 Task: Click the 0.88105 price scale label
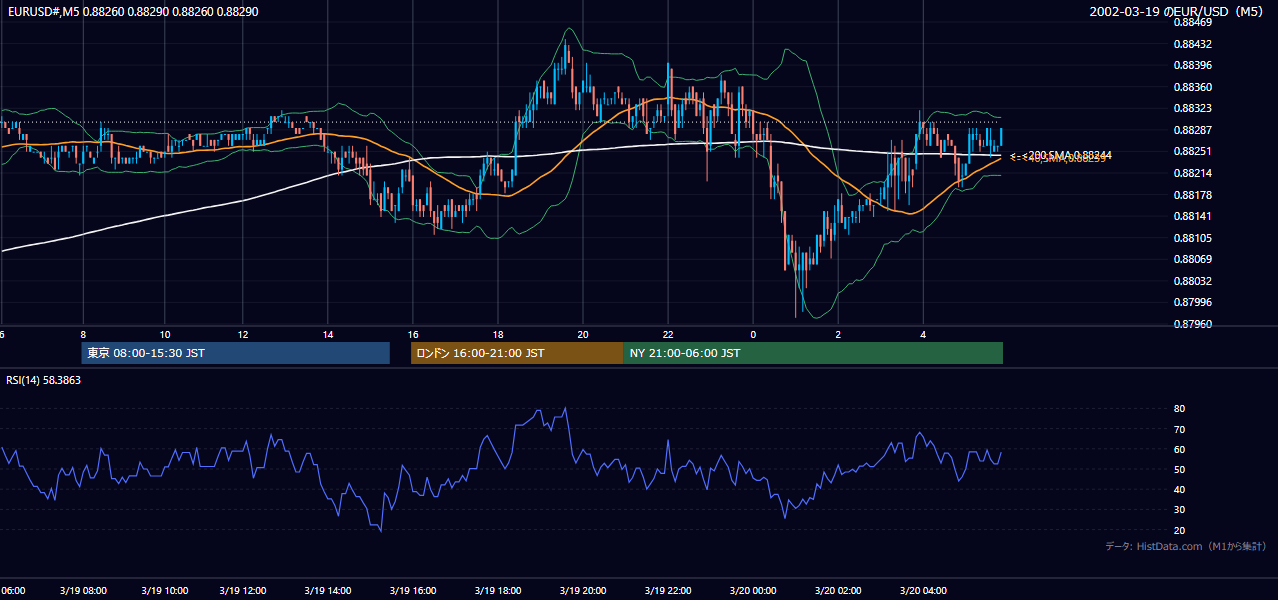coord(1193,238)
